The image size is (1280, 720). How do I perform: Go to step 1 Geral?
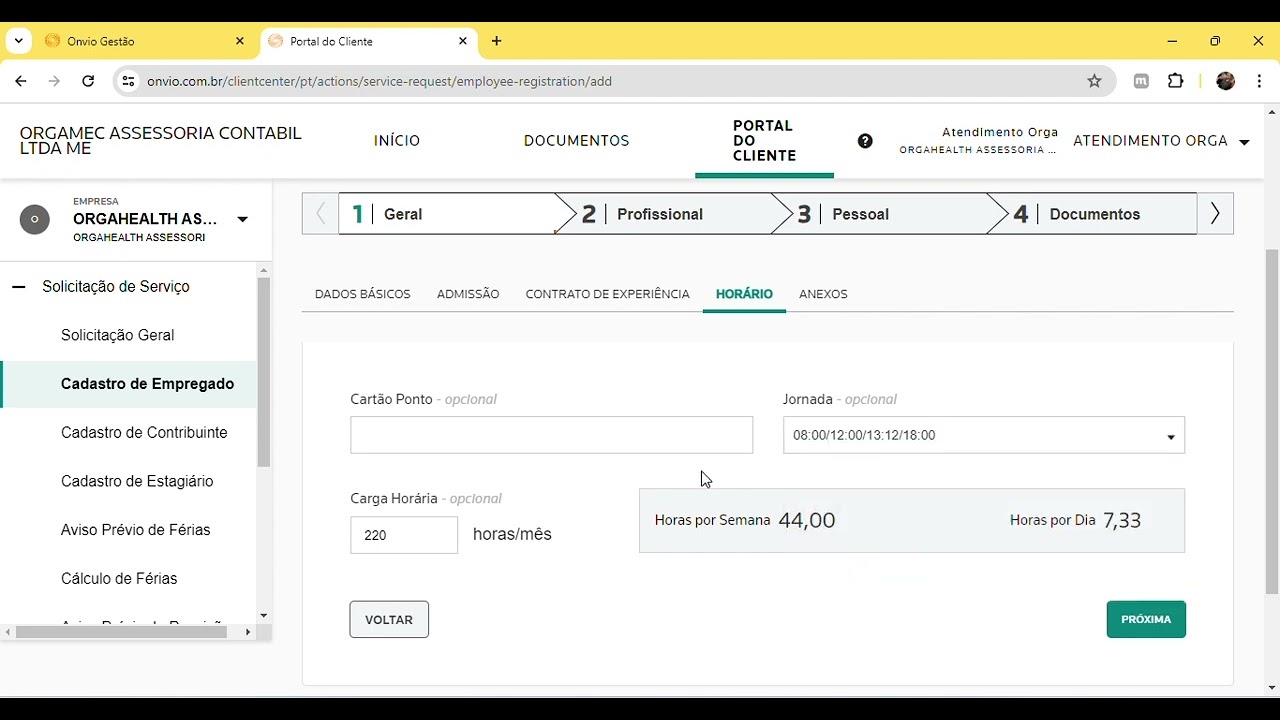pos(448,214)
